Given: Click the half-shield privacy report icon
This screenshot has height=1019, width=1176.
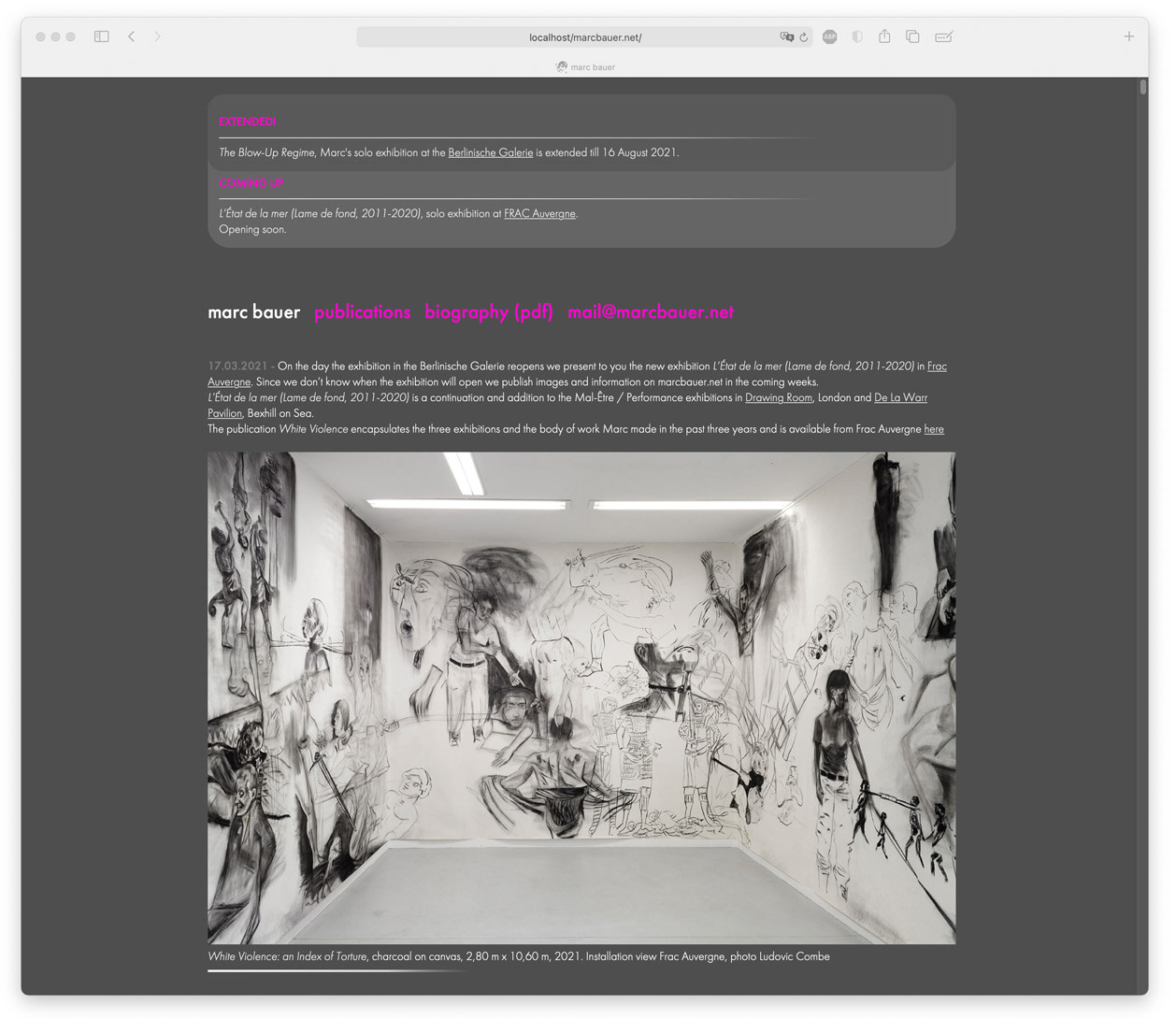Looking at the screenshot, I should [857, 36].
